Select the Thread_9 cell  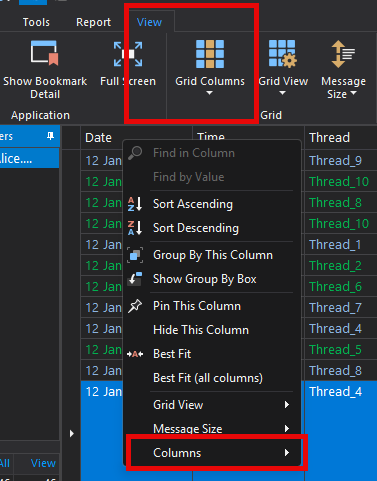[341, 160]
